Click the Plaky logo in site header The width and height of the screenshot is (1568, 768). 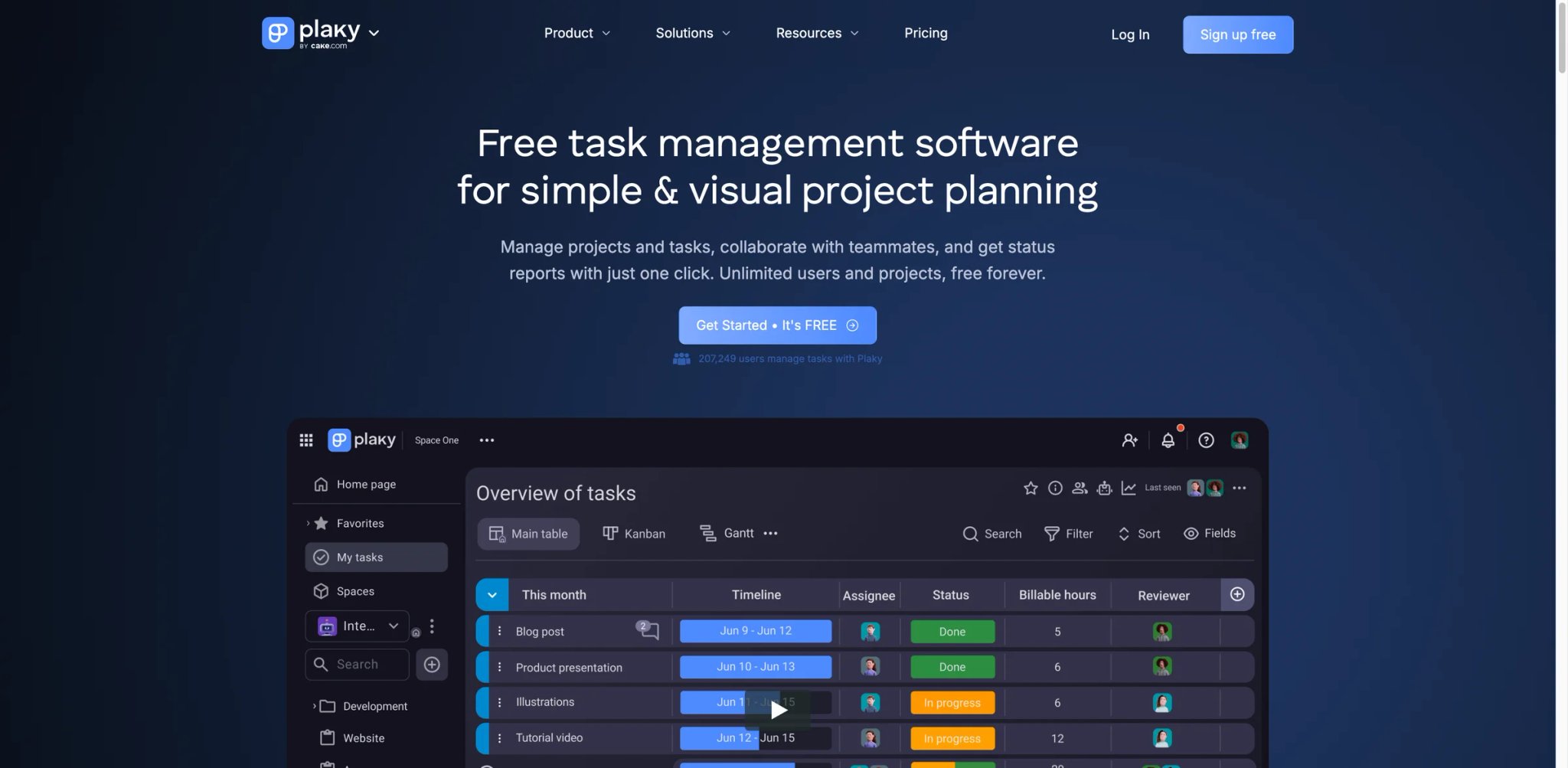[x=311, y=33]
